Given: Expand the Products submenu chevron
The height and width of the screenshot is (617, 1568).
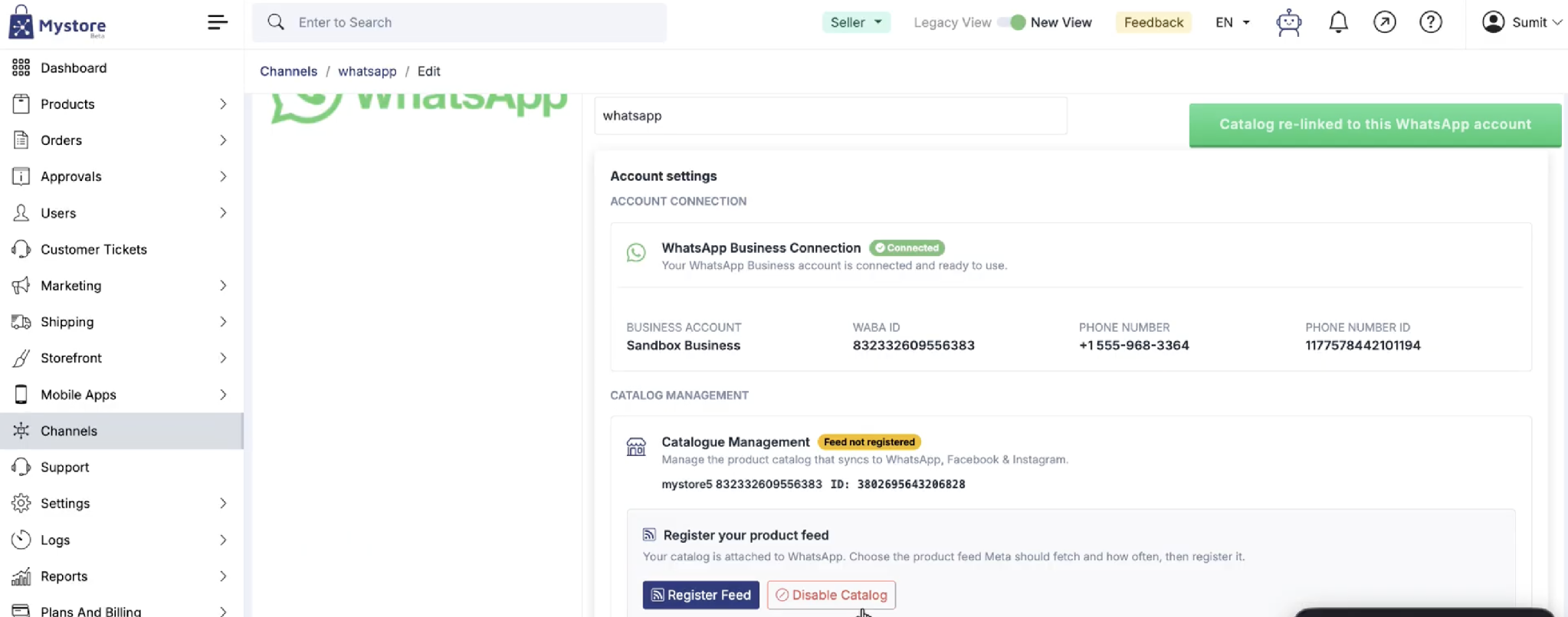Looking at the screenshot, I should pos(223,103).
